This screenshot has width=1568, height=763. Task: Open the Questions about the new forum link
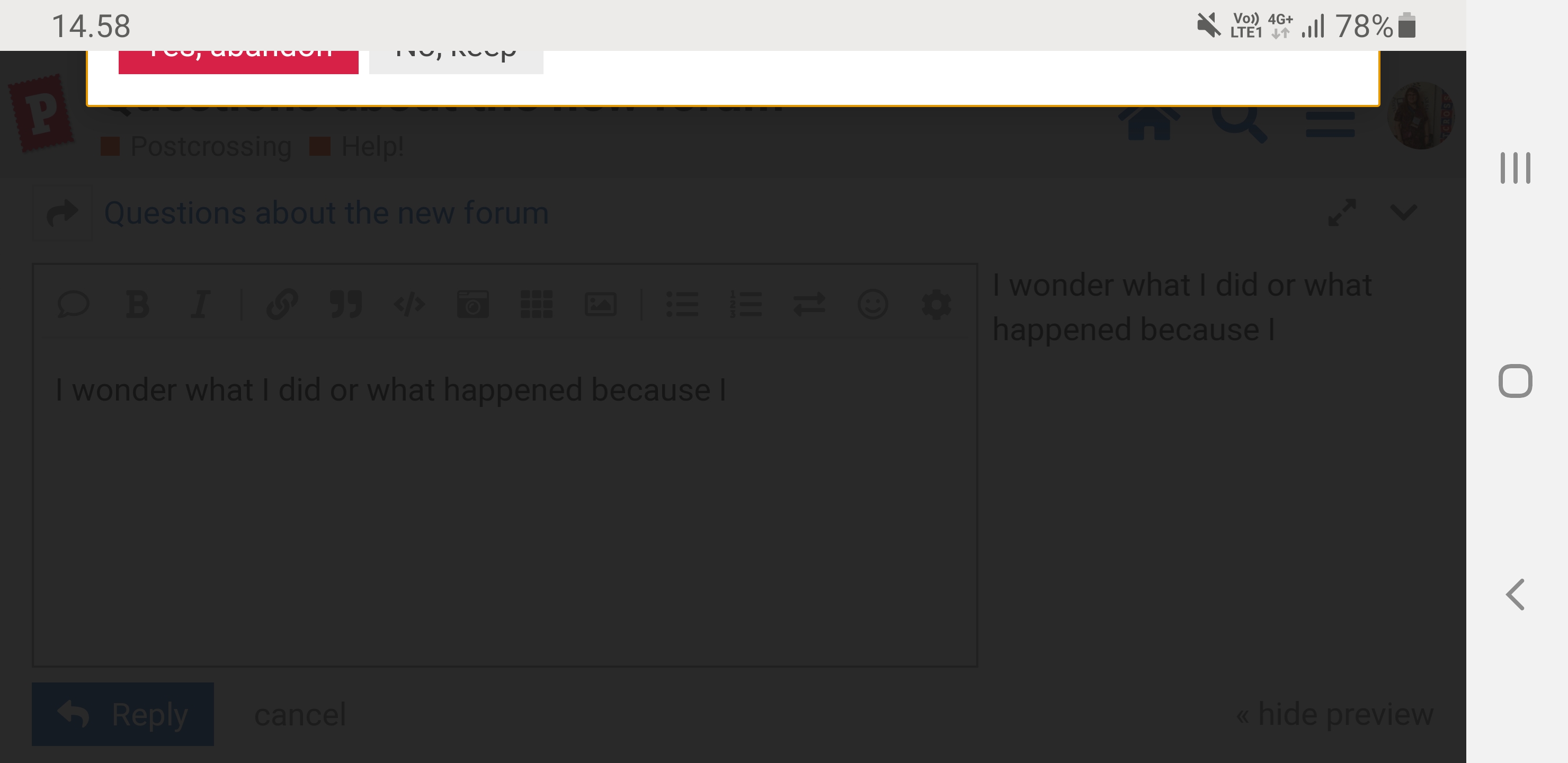[326, 212]
